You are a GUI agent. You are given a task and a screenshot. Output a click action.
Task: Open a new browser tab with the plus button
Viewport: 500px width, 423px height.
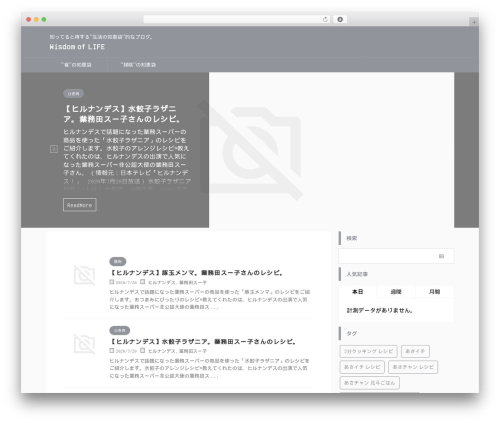[x=474, y=22]
